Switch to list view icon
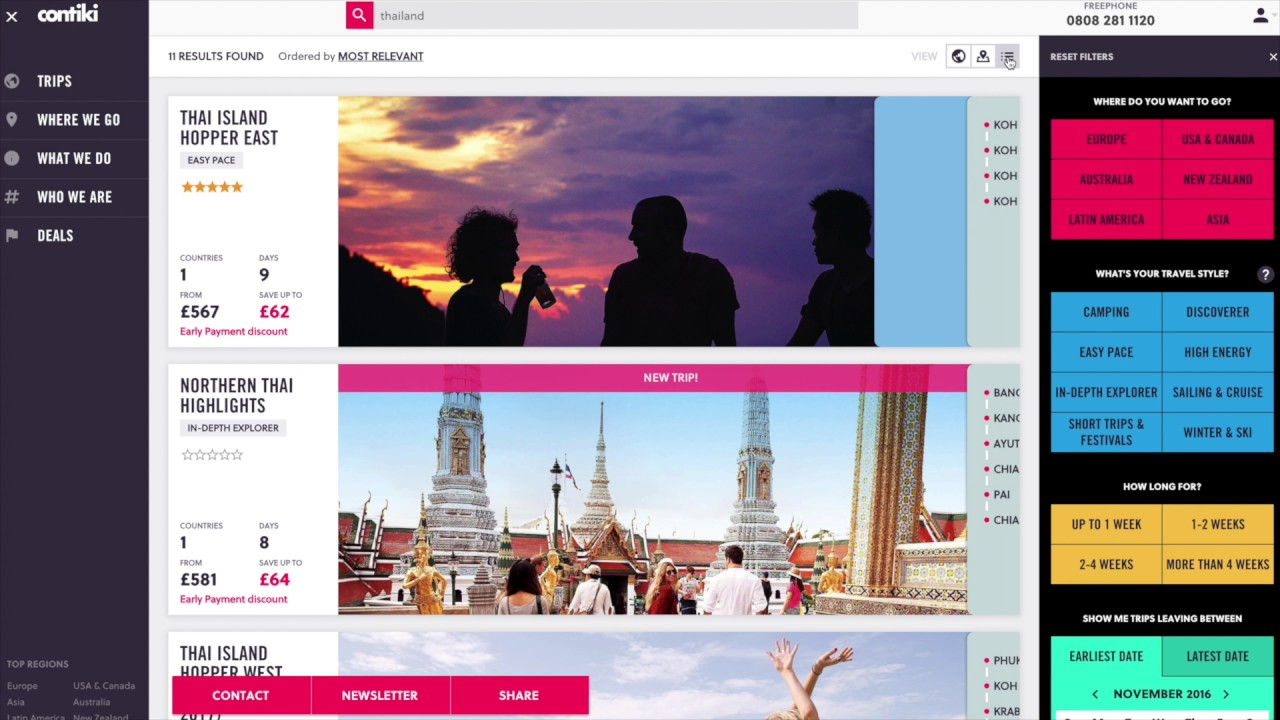 coord(1007,57)
